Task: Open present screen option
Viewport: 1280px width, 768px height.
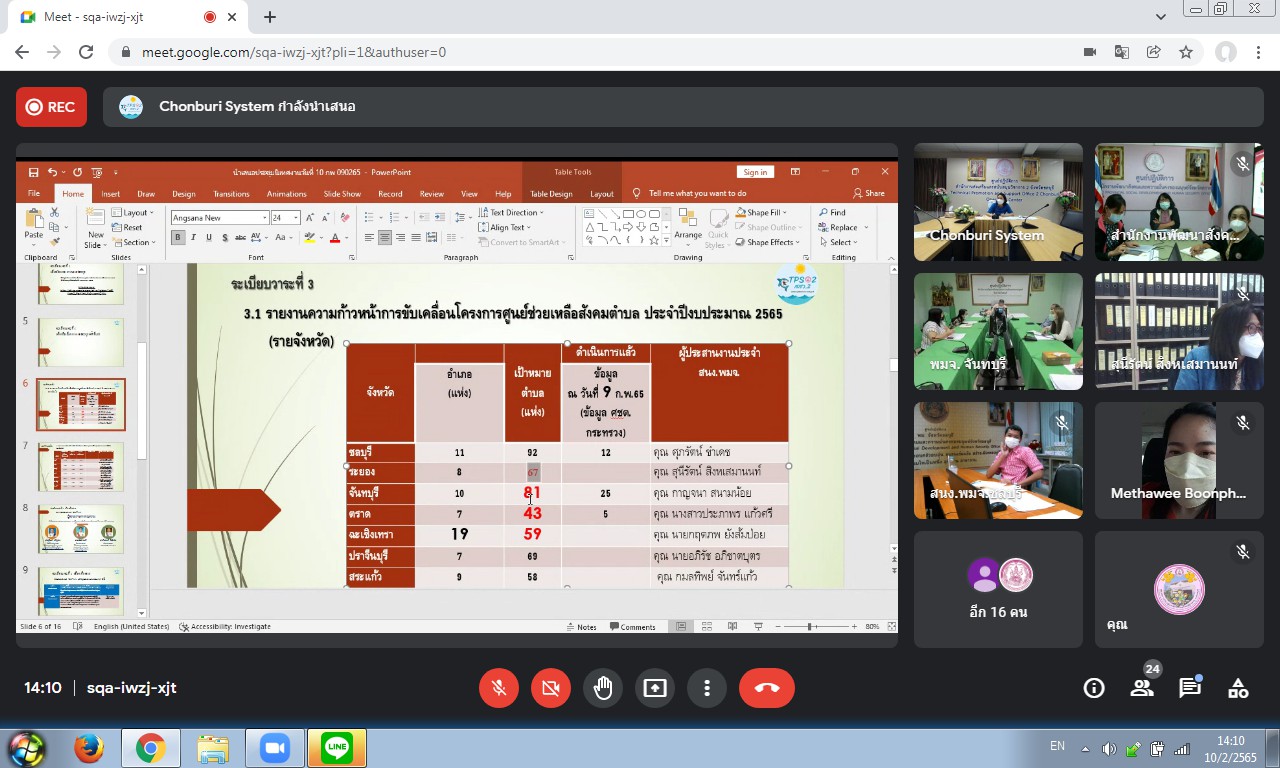Action: tap(655, 688)
